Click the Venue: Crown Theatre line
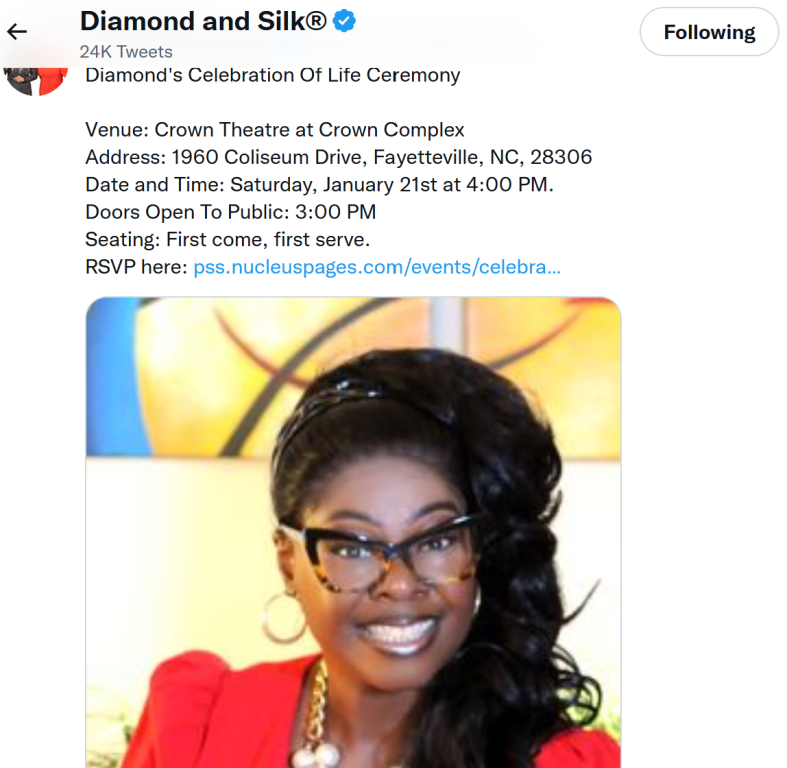 tap(275, 130)
